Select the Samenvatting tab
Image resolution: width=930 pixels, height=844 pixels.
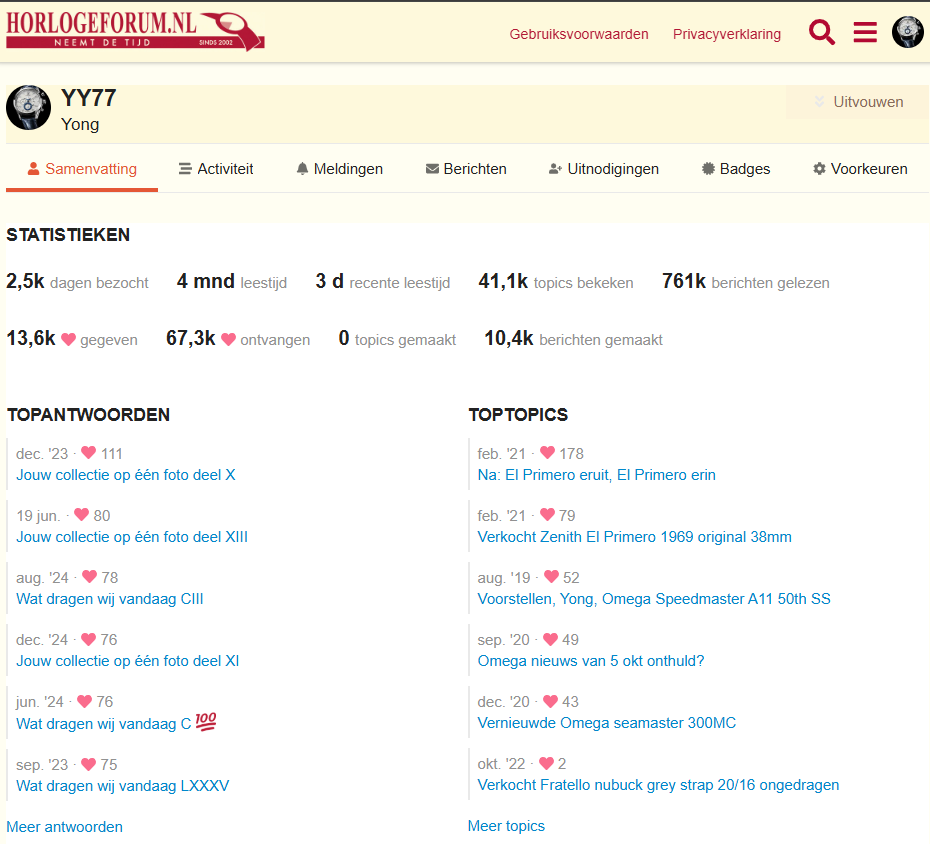pos(82,169)
